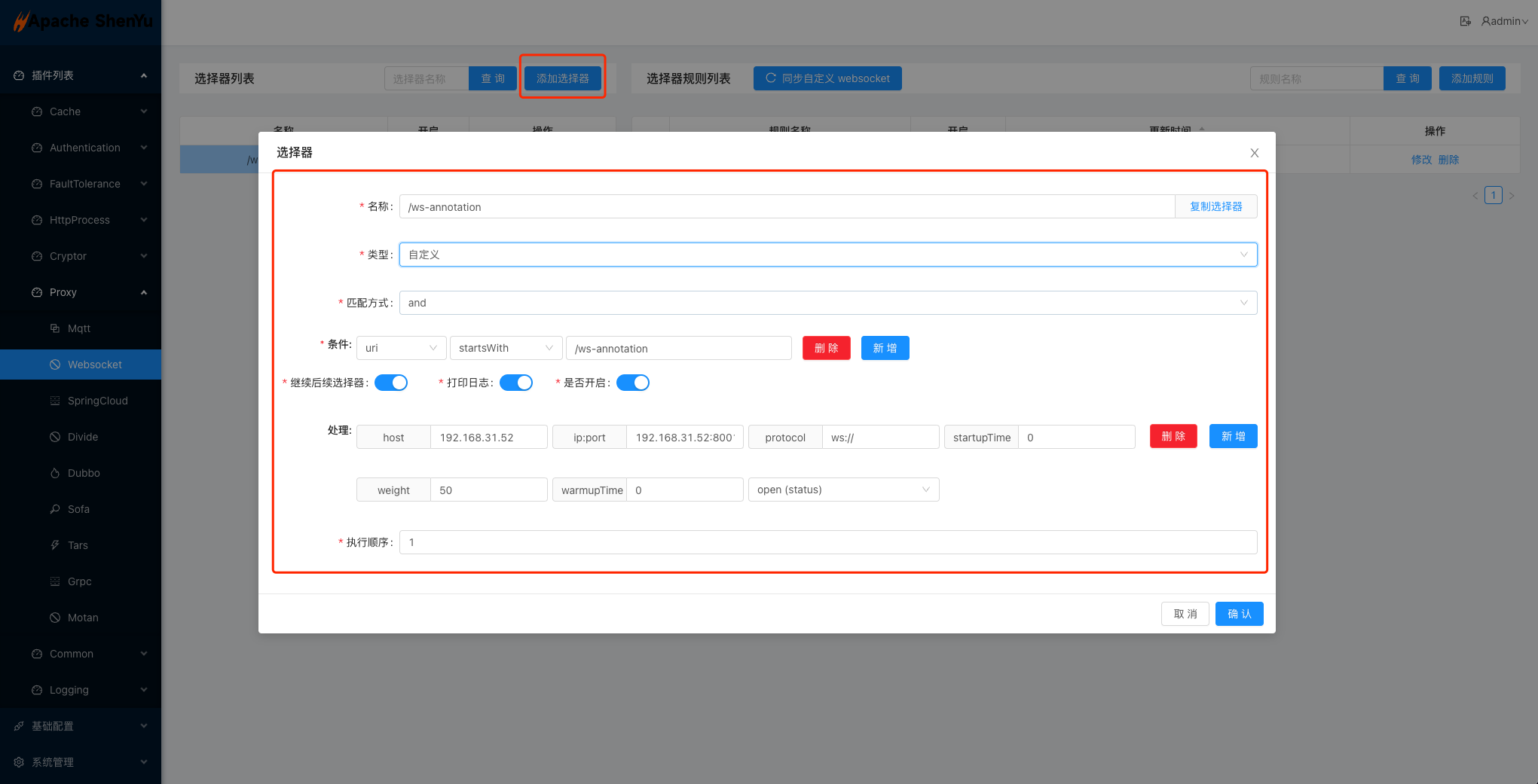Click the language switch icon beside admin
The height and width of the screenshot is (784, 1538).
(1465, 21)
